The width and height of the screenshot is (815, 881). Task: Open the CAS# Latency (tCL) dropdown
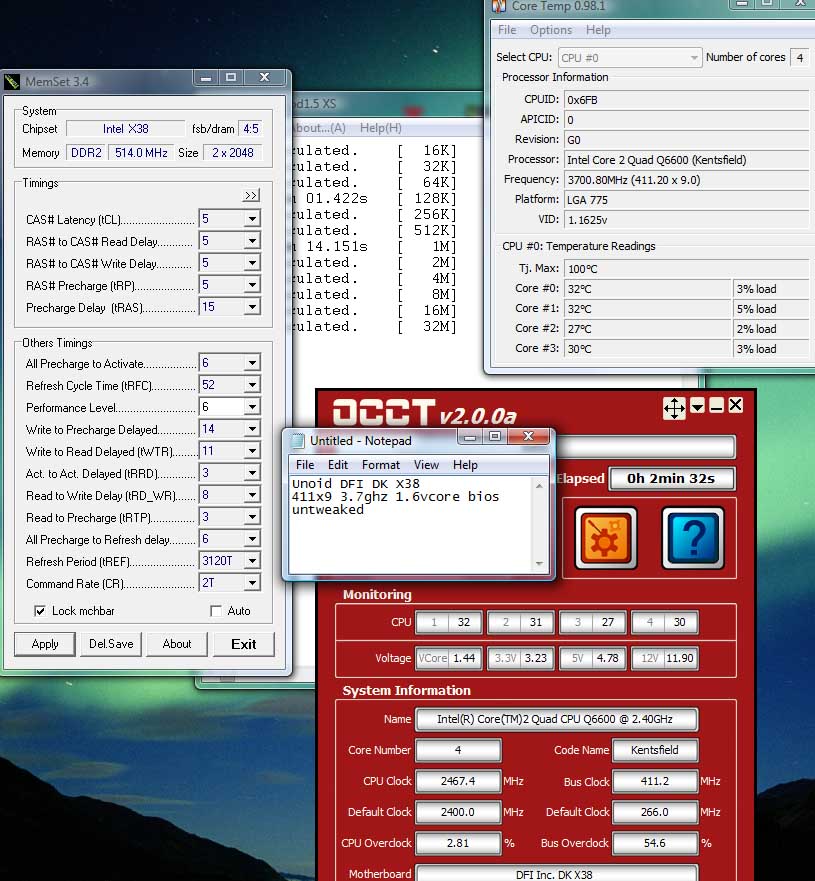click(252, 219)
